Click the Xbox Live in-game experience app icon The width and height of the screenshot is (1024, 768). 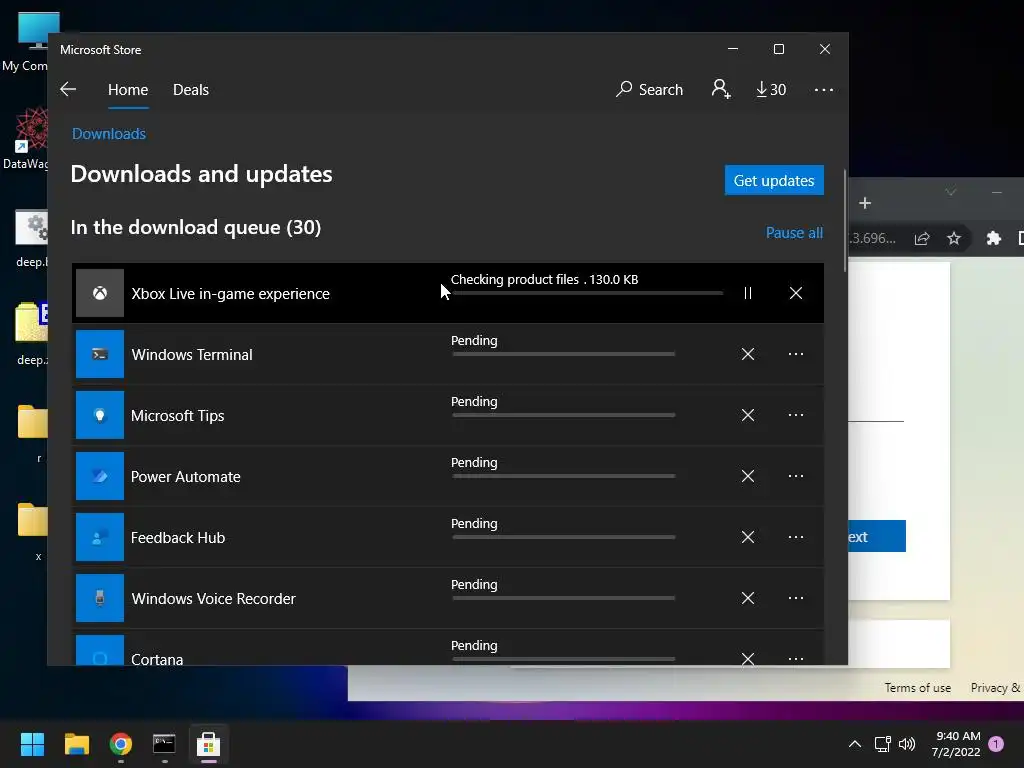[x=100, y=293]
